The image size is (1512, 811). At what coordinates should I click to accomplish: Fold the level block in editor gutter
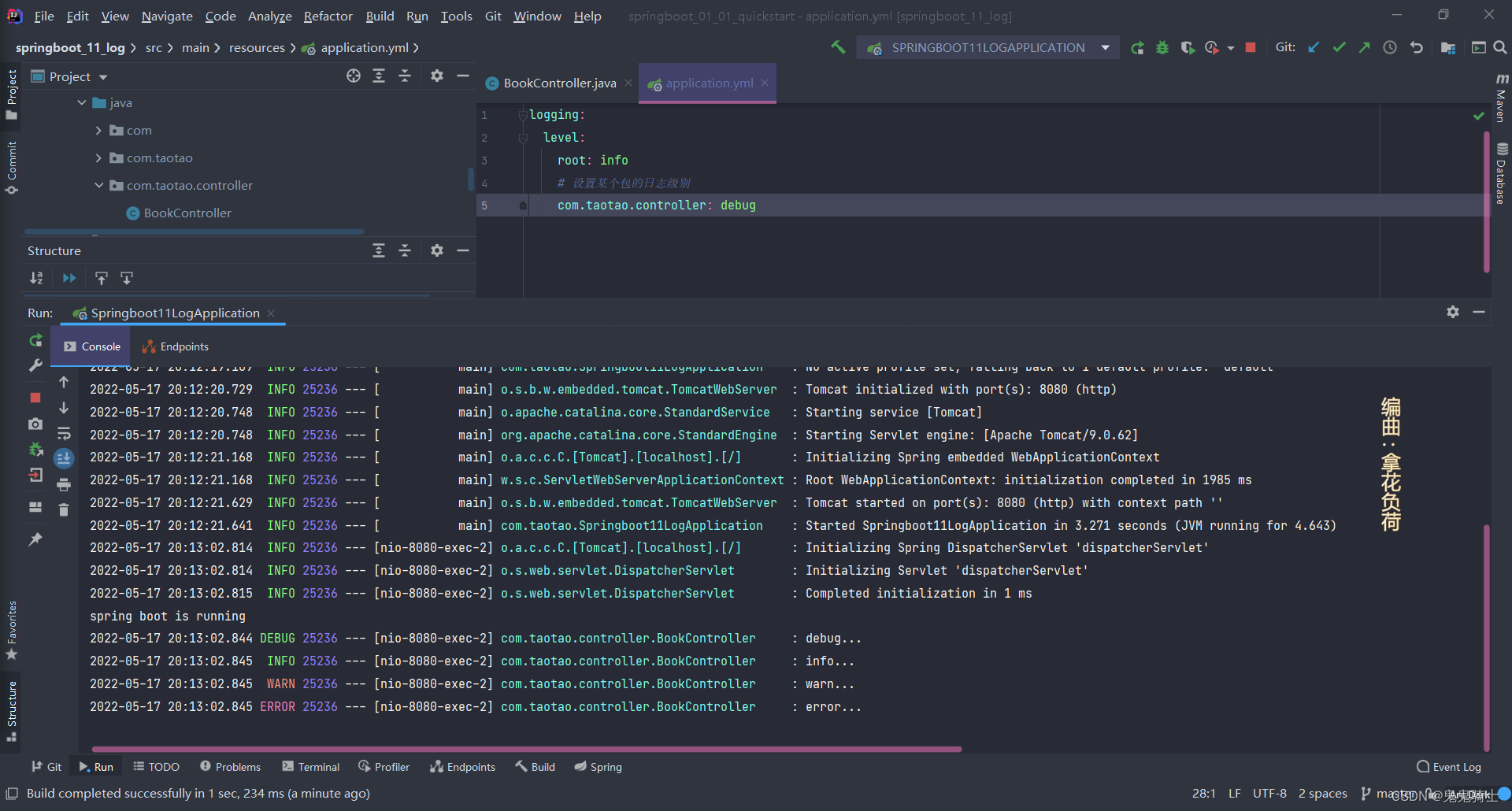pyautogui.click(x=523, y=138)
